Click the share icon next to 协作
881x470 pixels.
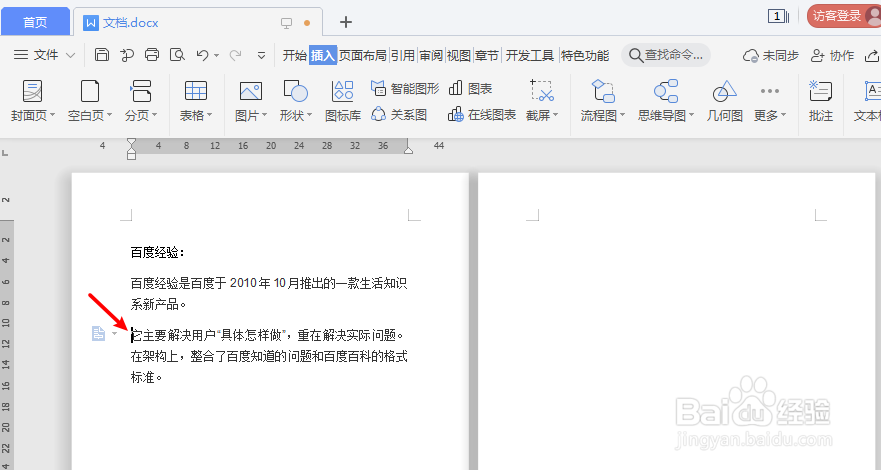[873, 56]
